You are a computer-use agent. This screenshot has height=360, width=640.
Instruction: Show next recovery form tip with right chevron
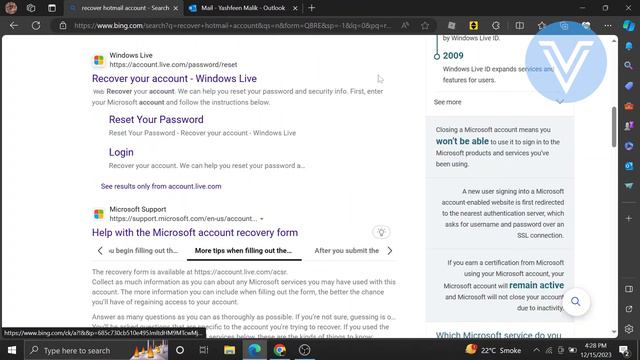pos(390,251)
